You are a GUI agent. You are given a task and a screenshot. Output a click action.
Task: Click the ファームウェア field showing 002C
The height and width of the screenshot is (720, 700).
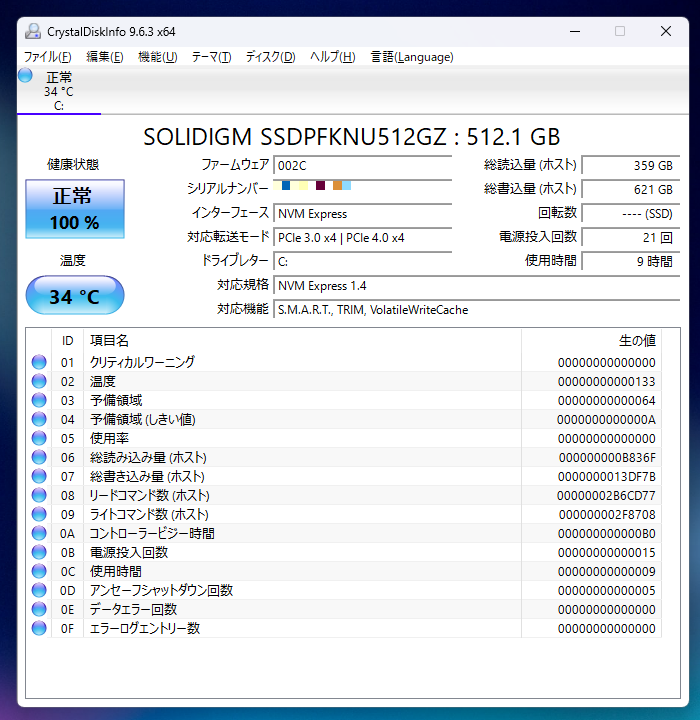(x=362, y=165)
